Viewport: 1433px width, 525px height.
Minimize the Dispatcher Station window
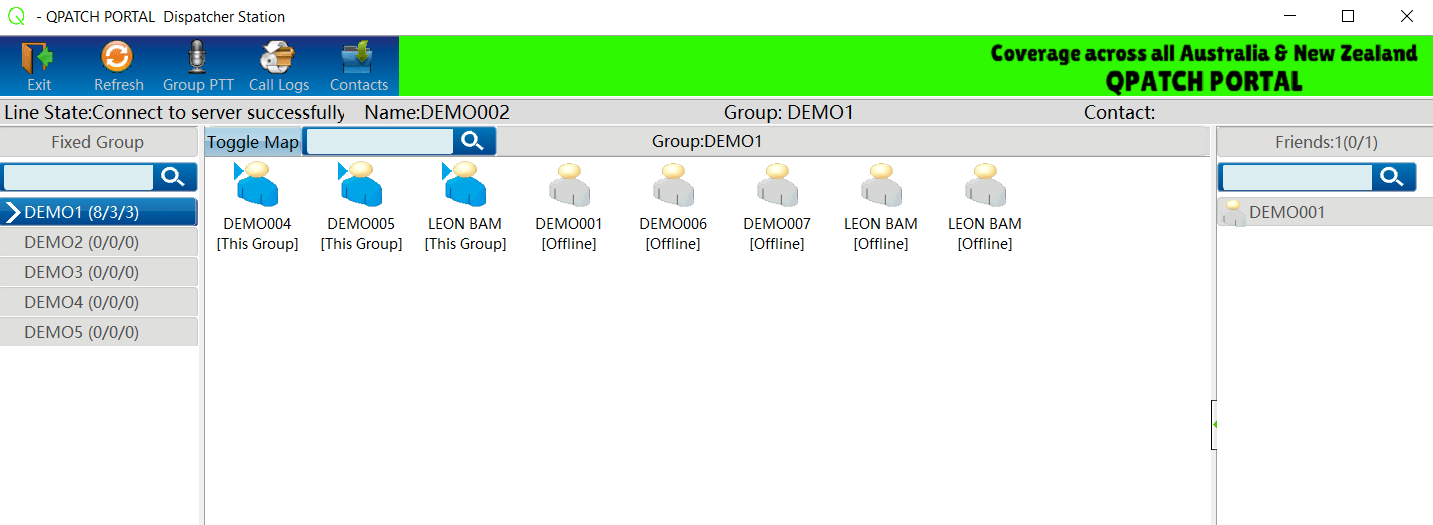tap(1290, 16)
